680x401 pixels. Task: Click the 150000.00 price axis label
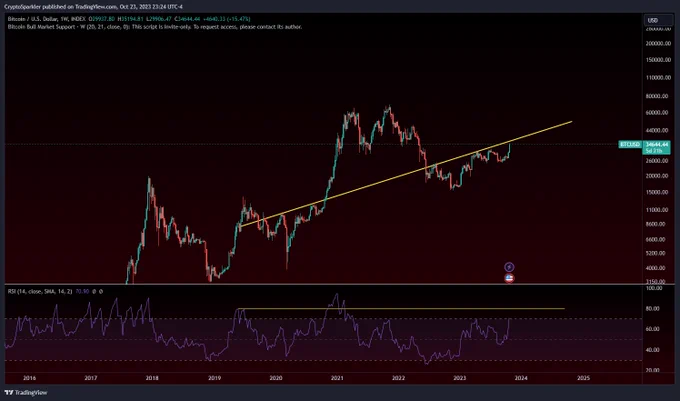658,60
